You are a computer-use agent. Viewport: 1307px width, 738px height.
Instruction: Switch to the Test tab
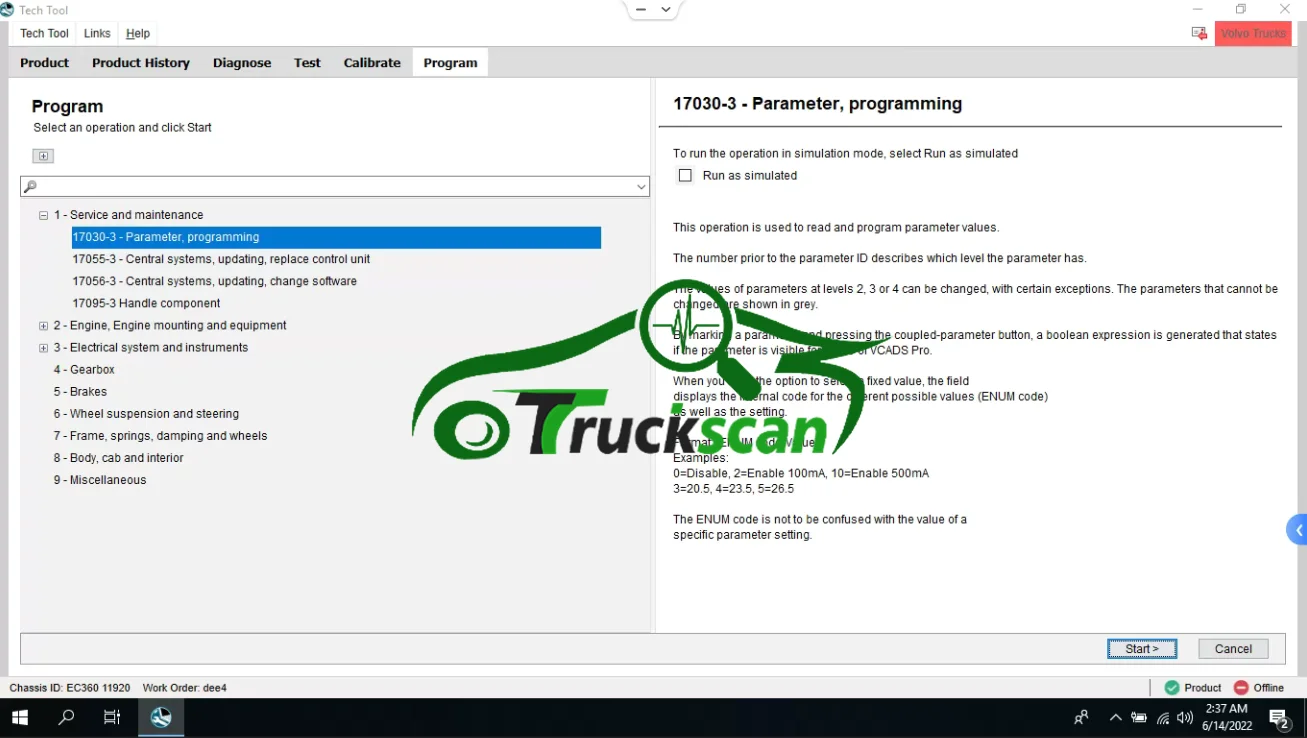click(x=307, y=63)
